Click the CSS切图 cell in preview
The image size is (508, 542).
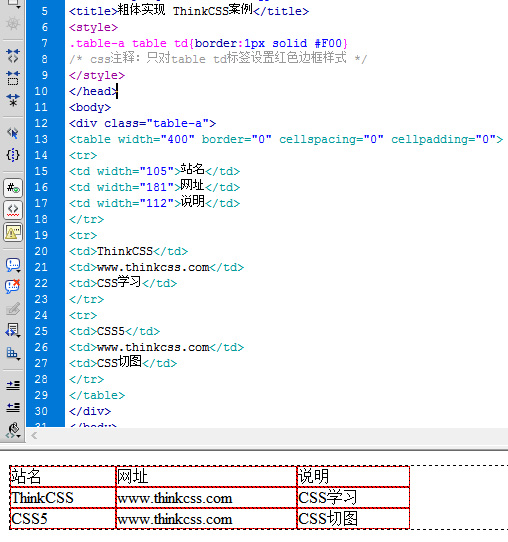(354, 518)
